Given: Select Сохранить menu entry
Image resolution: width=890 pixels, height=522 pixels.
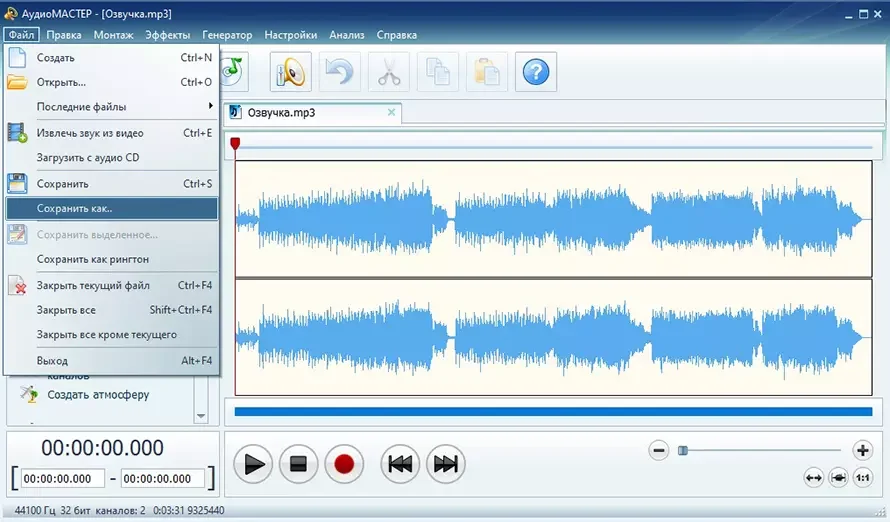Looking at the screenshot, I should pos(111,184).
